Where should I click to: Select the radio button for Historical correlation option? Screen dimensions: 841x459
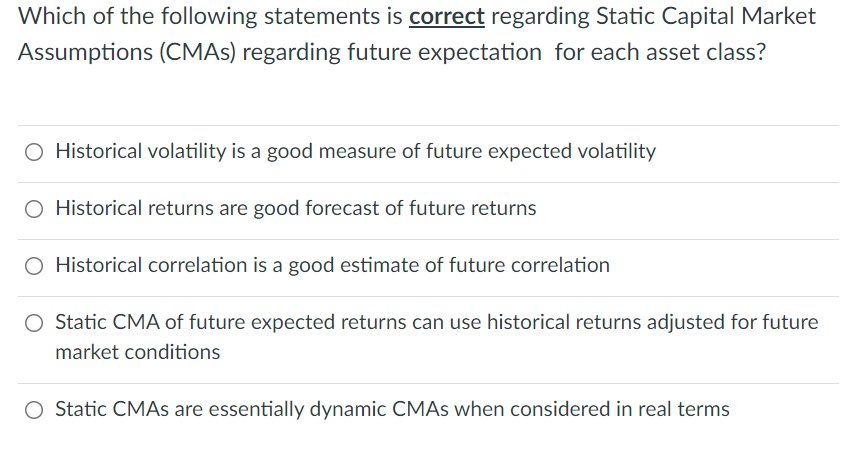(34, 266)
